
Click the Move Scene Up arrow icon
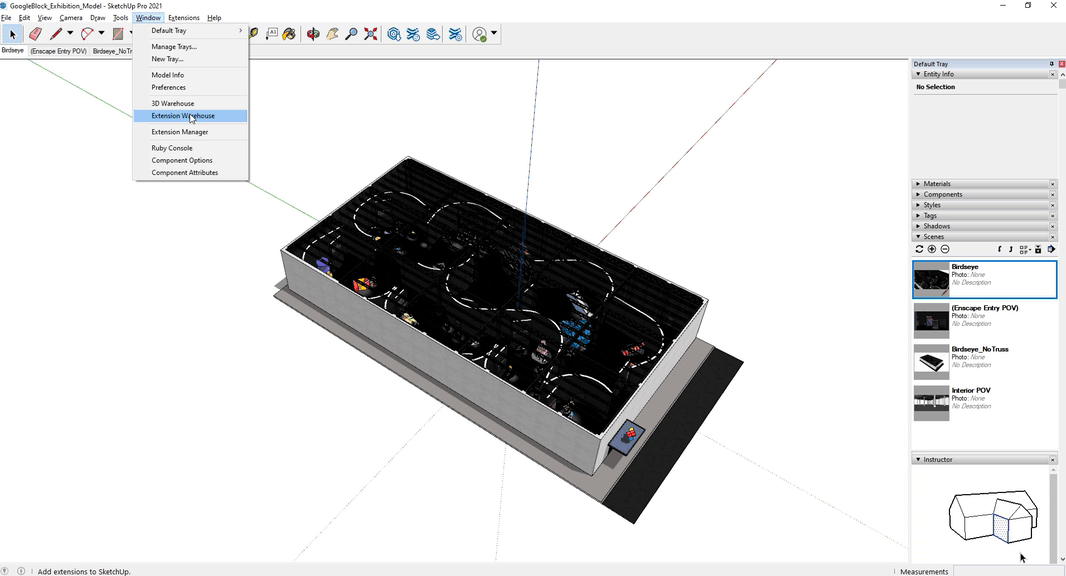(x=1010, y=250)
